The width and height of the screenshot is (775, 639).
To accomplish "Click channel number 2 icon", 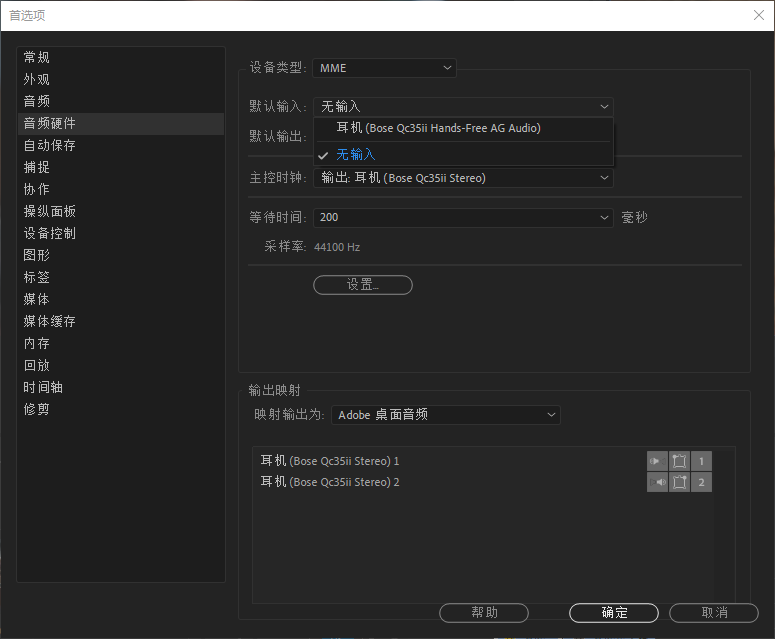I will pyautogui.click(x=701, y=482).
